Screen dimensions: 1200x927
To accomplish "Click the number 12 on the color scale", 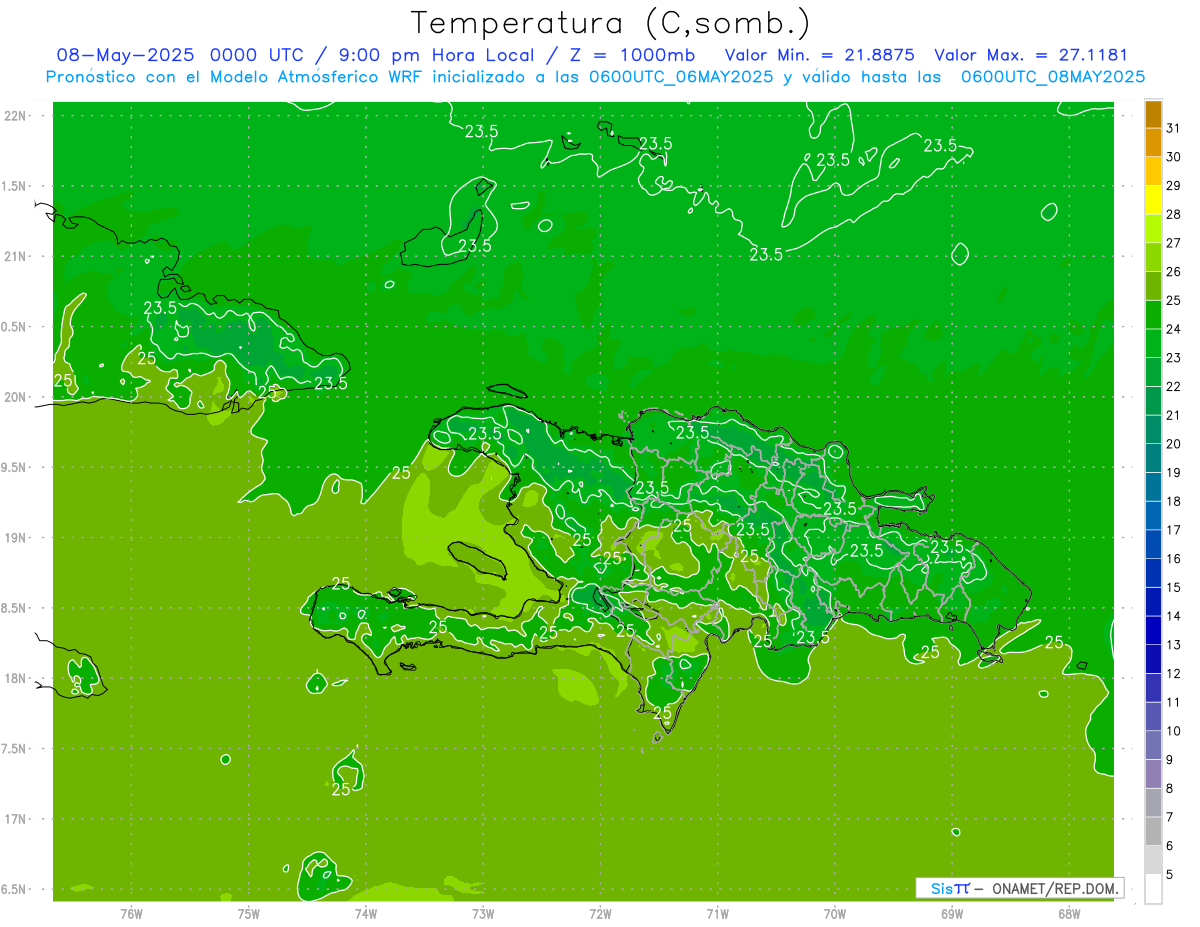I will 1174,674.
